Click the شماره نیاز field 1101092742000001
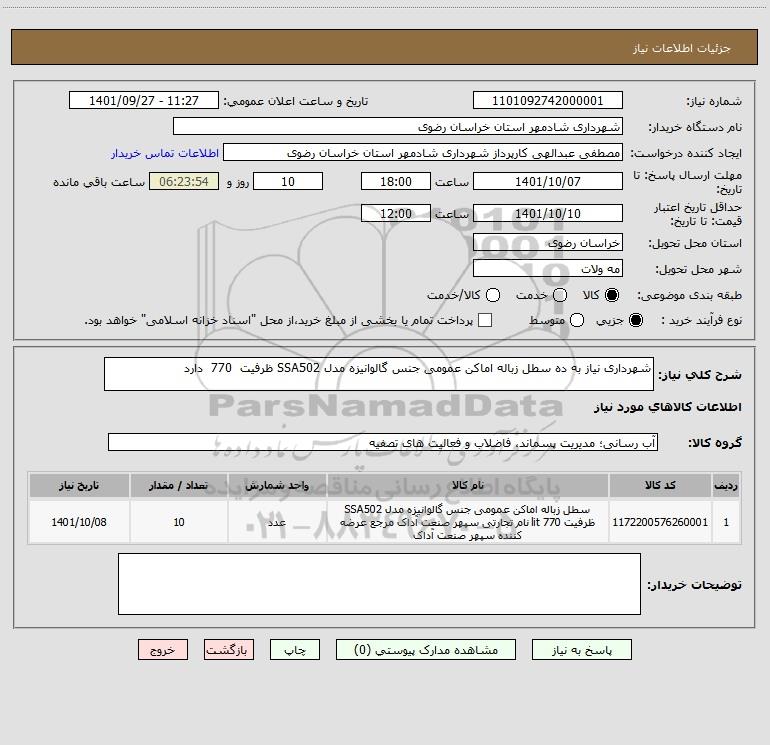Viewport: 770px width, 745px height. 548,101
